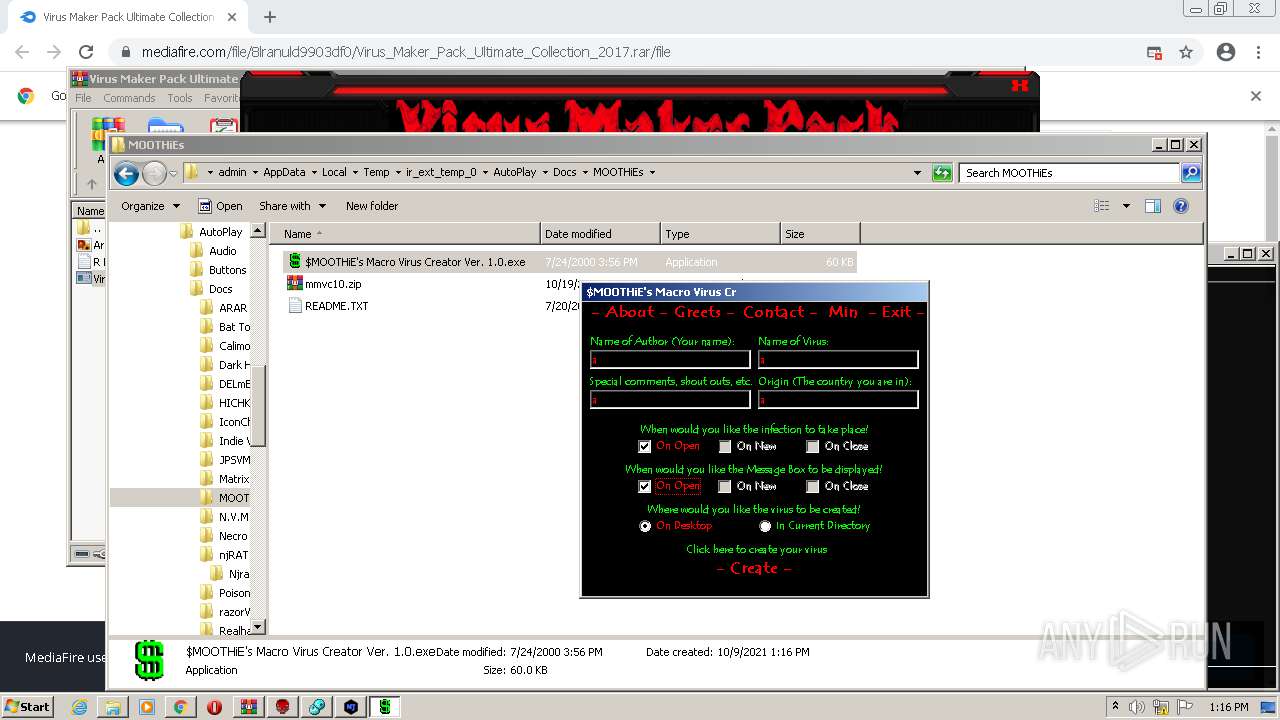Expand the address bar history dropdown
This screenshot has width=1280, height=720.
point(917,173)
